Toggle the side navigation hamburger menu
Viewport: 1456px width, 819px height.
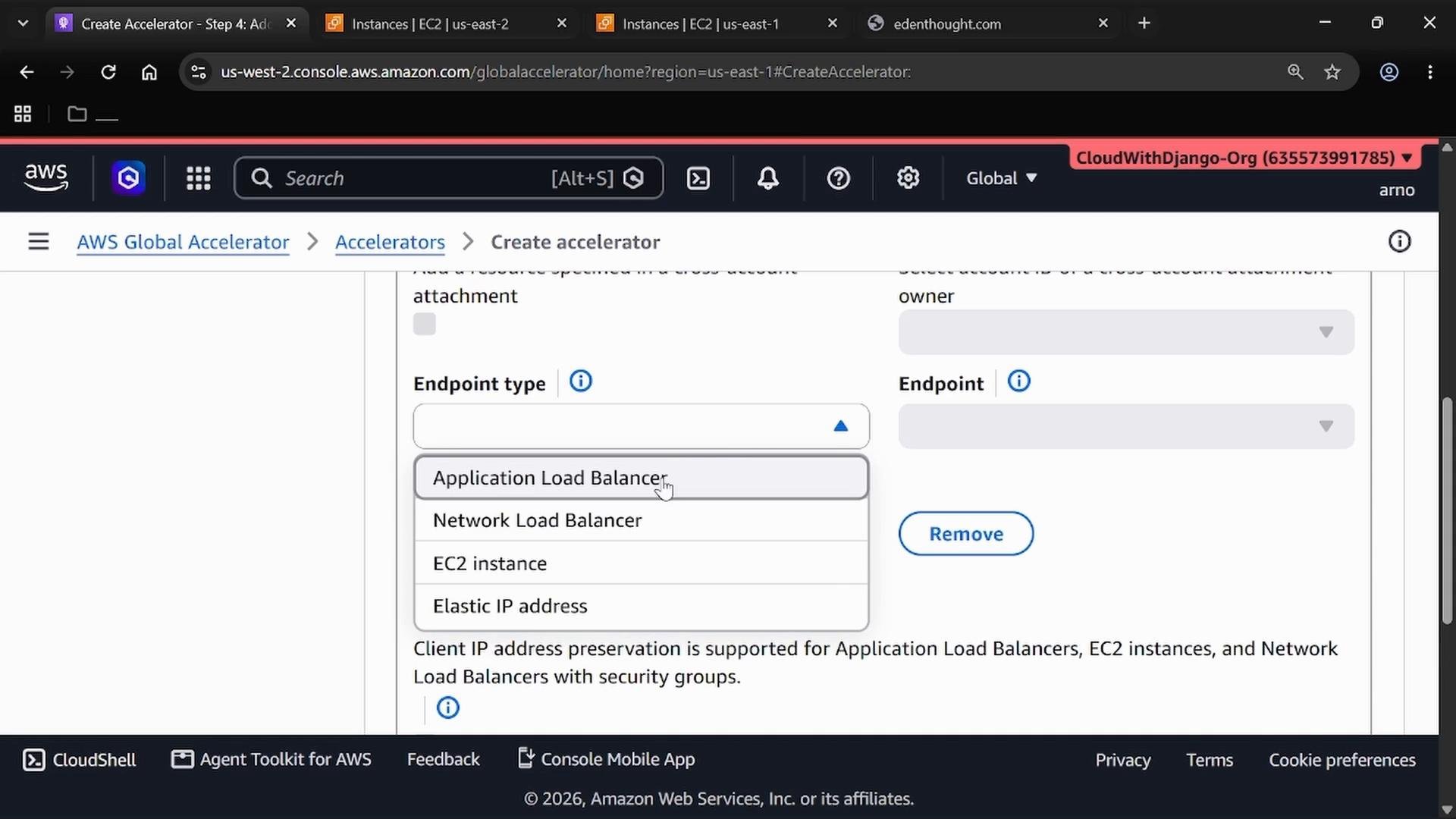tap(39, 242)
